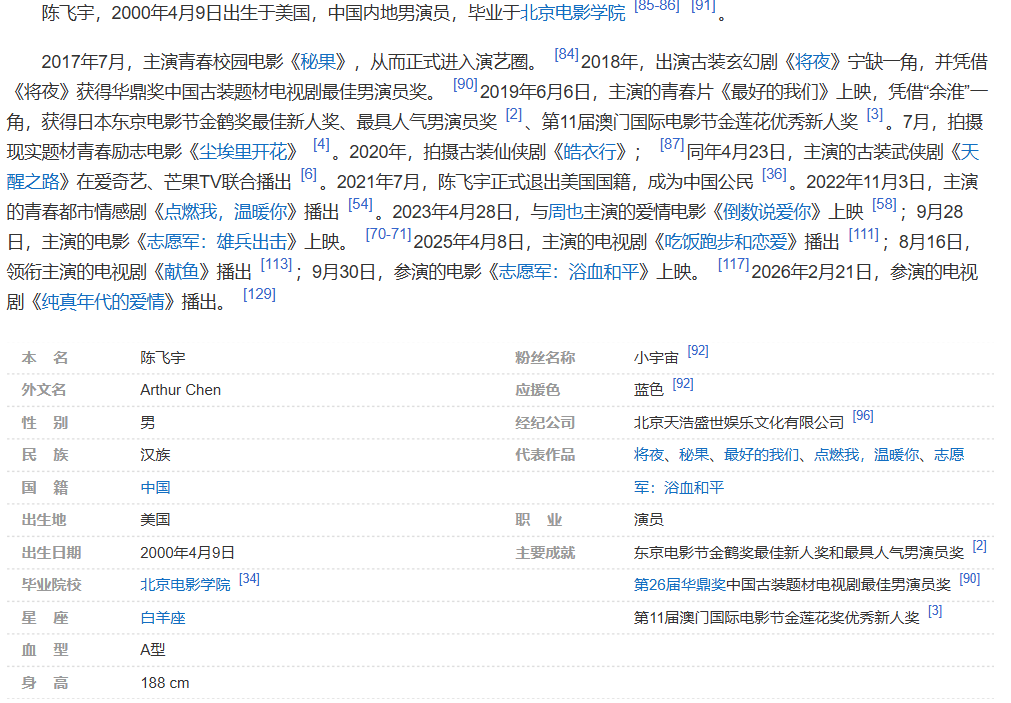Click the 北京电影学院 link in the intro sentence
Viewport: 1011px width, 703px height.
coord(572,13)
